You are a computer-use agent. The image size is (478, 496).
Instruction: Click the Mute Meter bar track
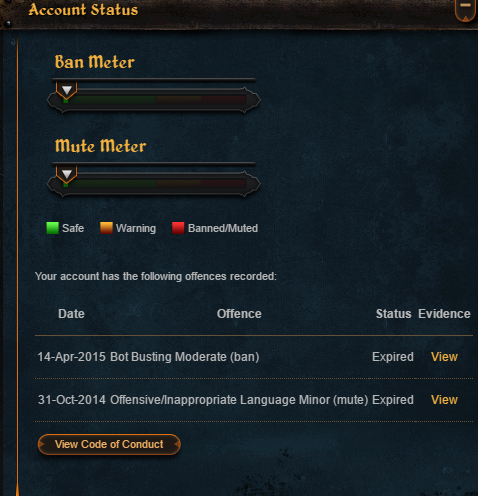[153, 184]
